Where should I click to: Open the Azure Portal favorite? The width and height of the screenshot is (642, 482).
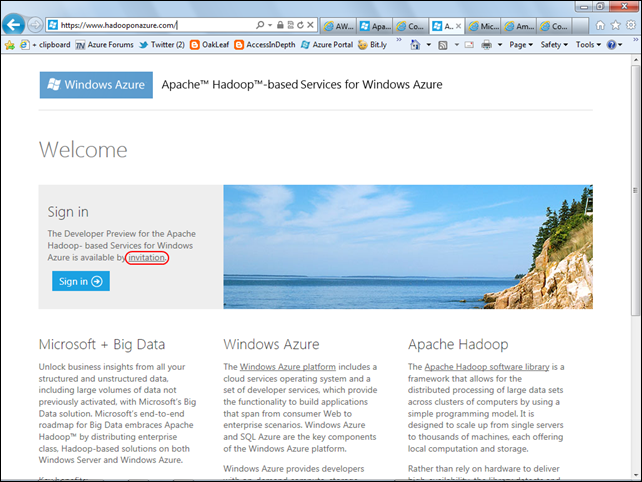[327, 45]
